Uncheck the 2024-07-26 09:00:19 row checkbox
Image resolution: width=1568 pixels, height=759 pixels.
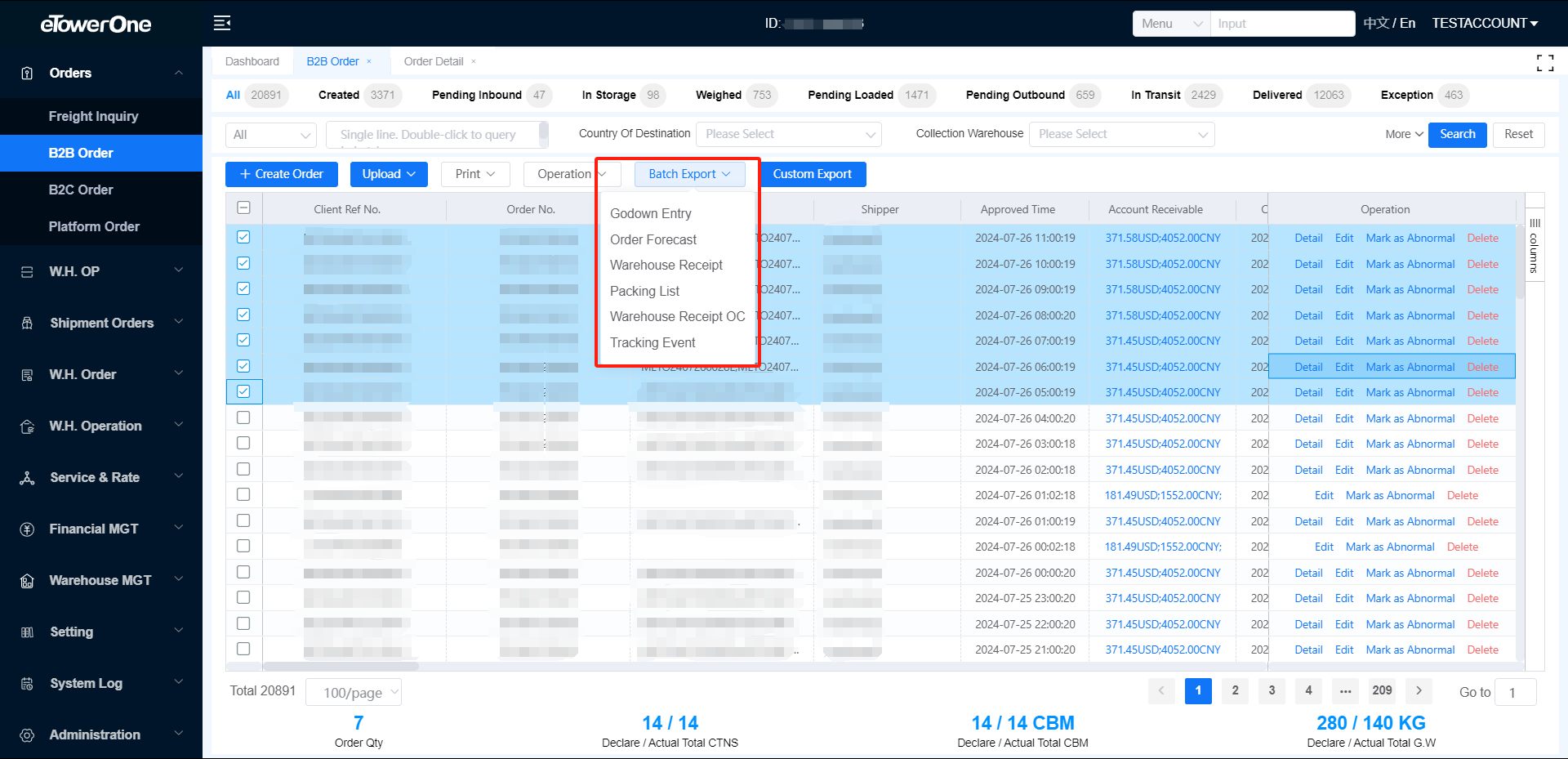pyautogui.click(x=243, y=288)
